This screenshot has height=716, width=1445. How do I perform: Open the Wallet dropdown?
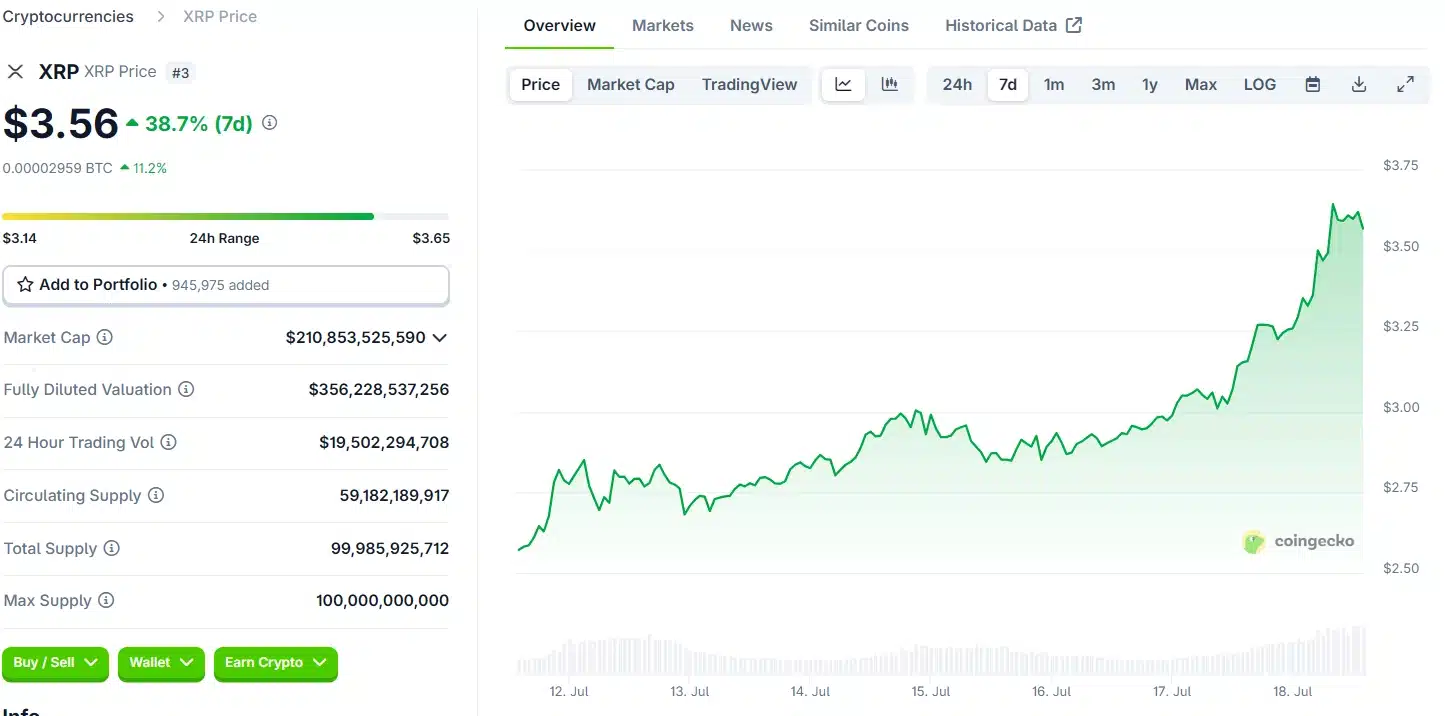click(x=161, y=663)
